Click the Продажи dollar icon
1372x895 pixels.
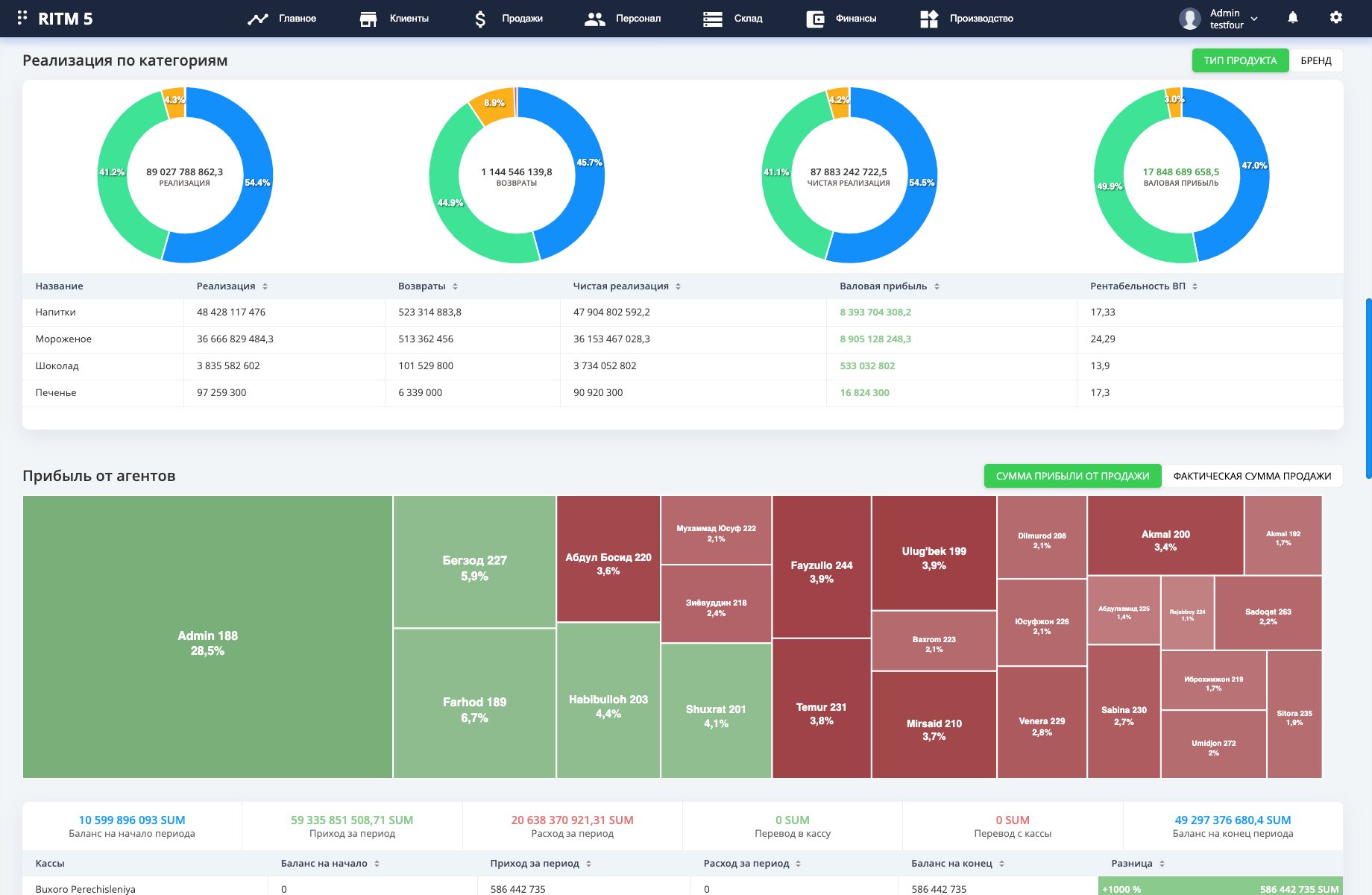click(480, 19)
